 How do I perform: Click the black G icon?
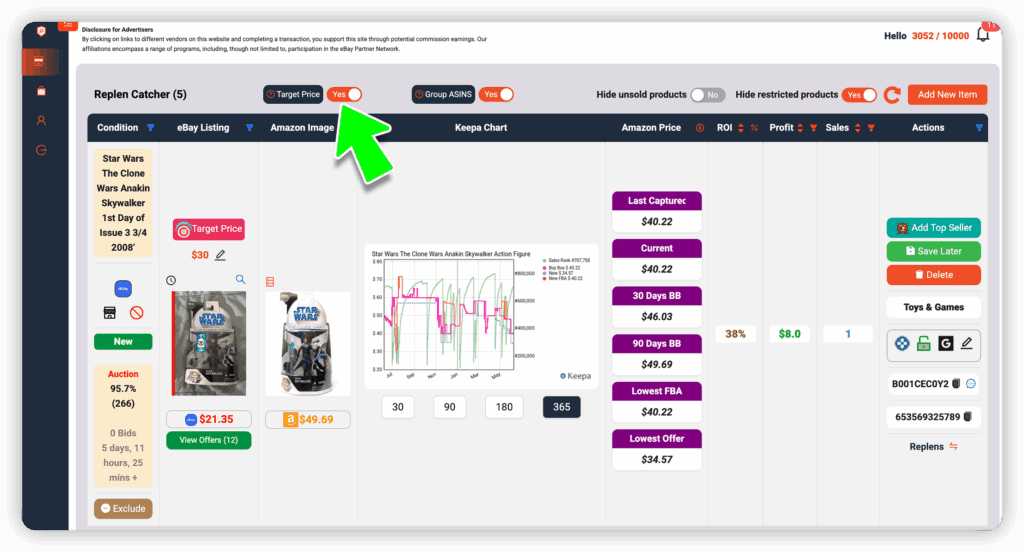point(946,344)
